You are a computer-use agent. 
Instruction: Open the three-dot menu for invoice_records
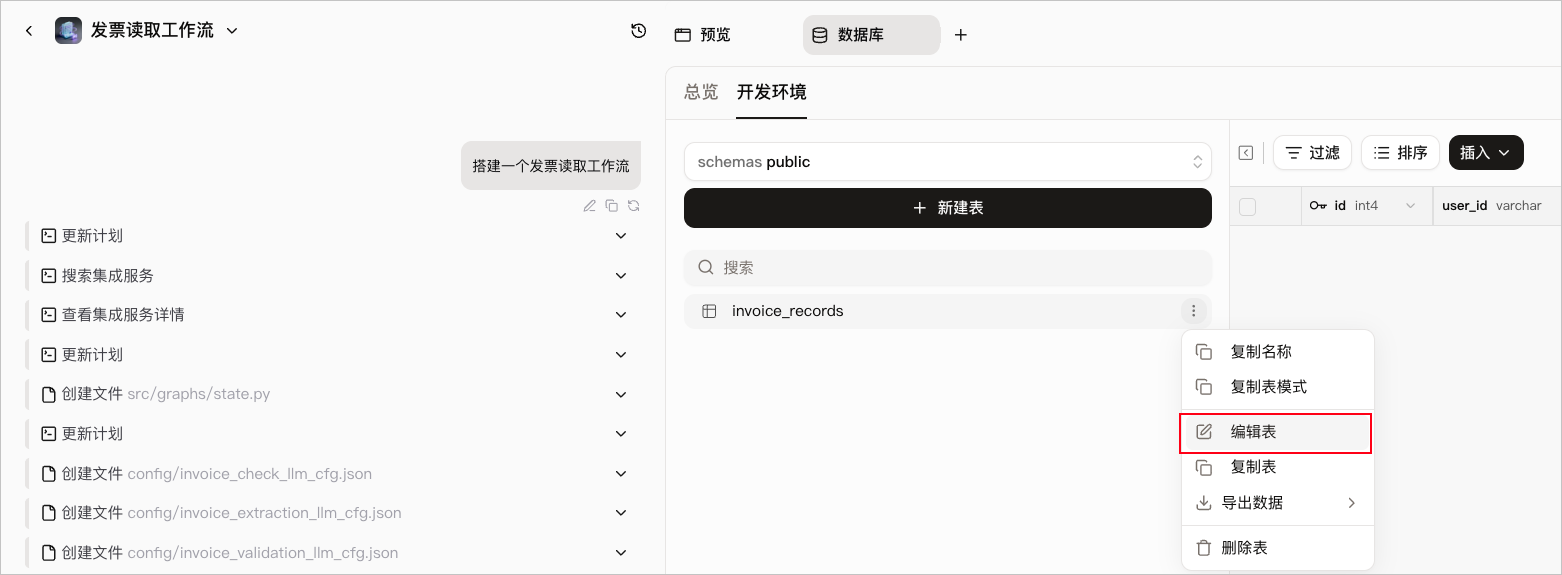1193,311
